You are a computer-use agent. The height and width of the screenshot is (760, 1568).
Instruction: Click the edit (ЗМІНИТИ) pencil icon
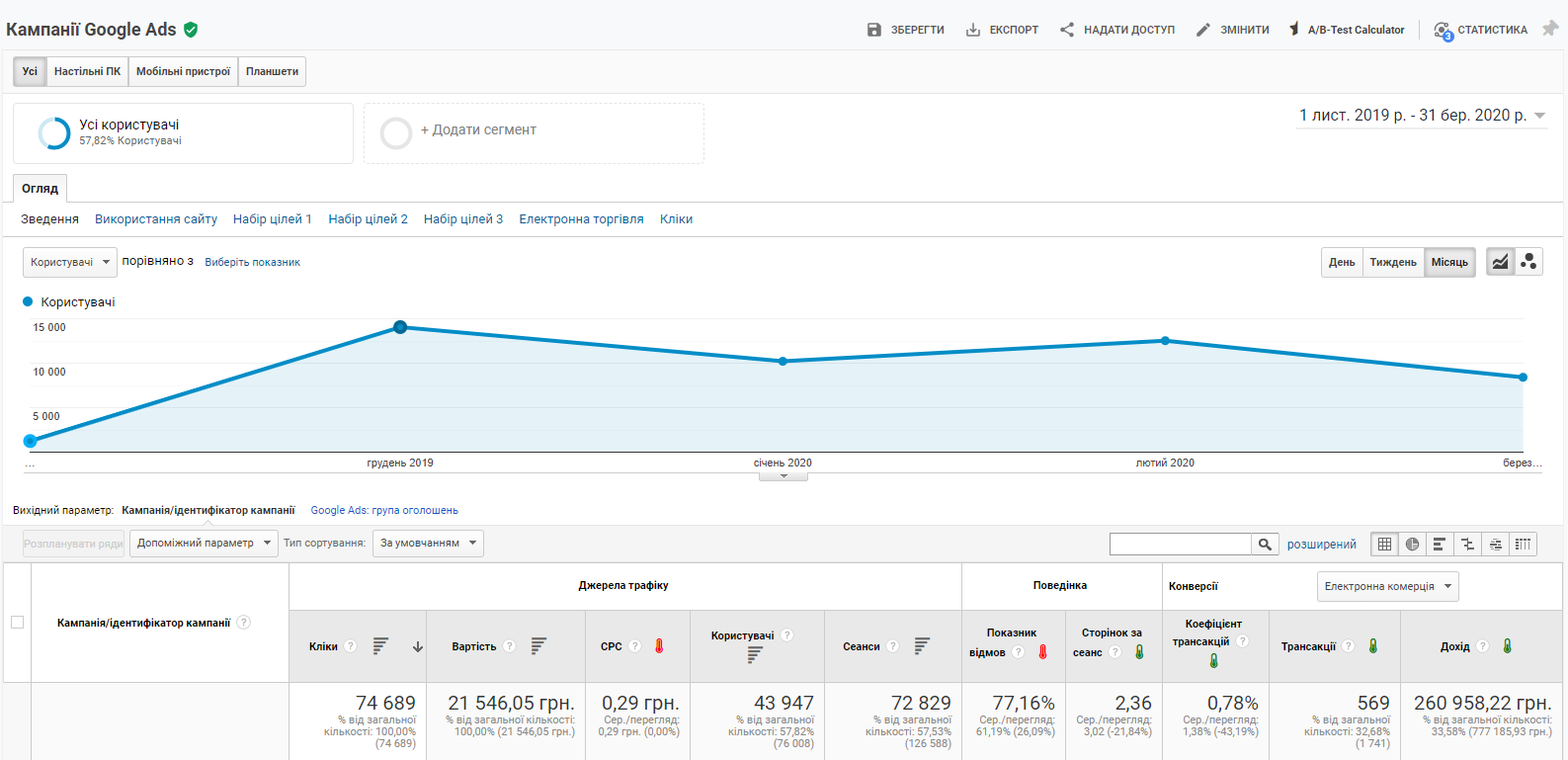tap(1202, 30)
